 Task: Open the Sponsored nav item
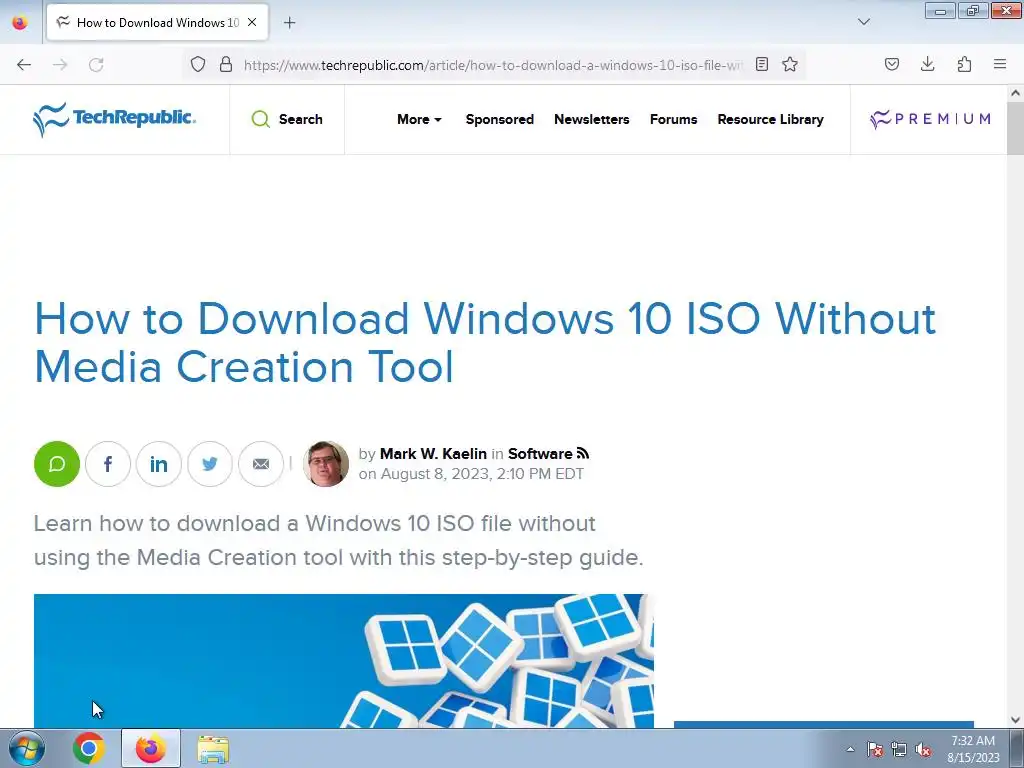(x=500, y=120)
